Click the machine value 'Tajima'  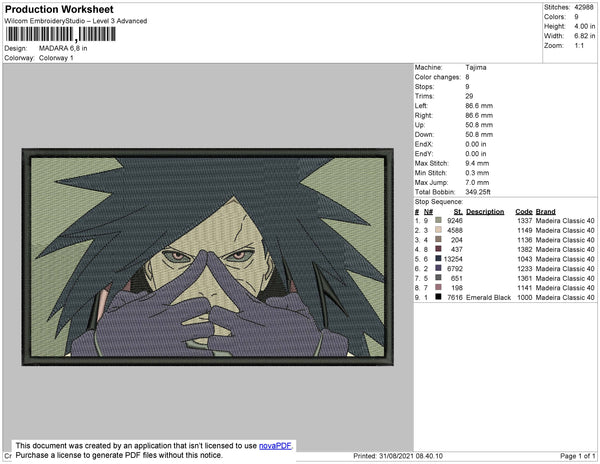click(x=476, y=67)
